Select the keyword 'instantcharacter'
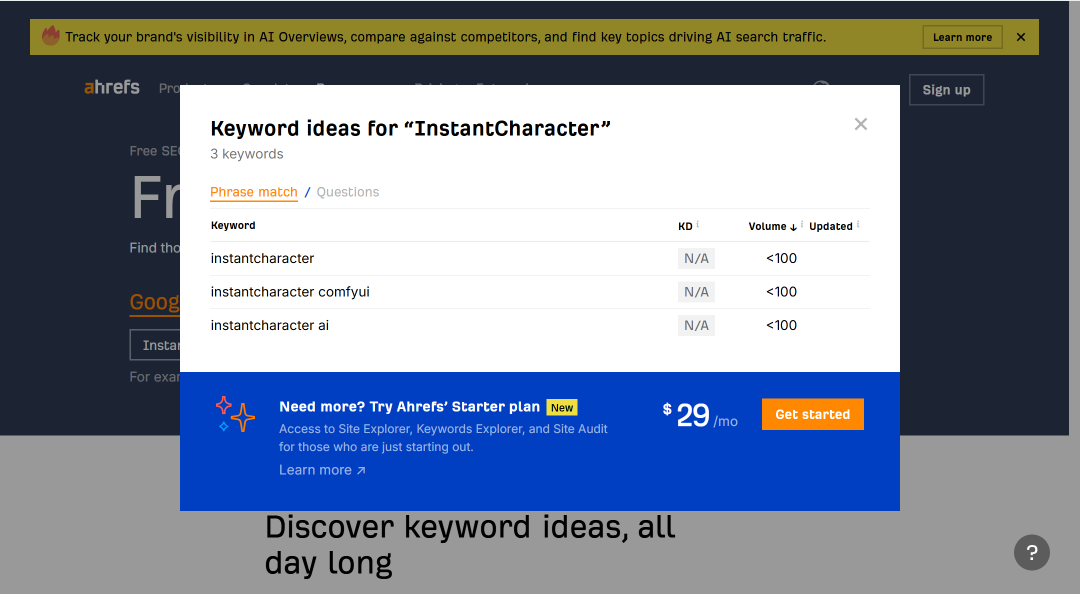 point(262,258)
